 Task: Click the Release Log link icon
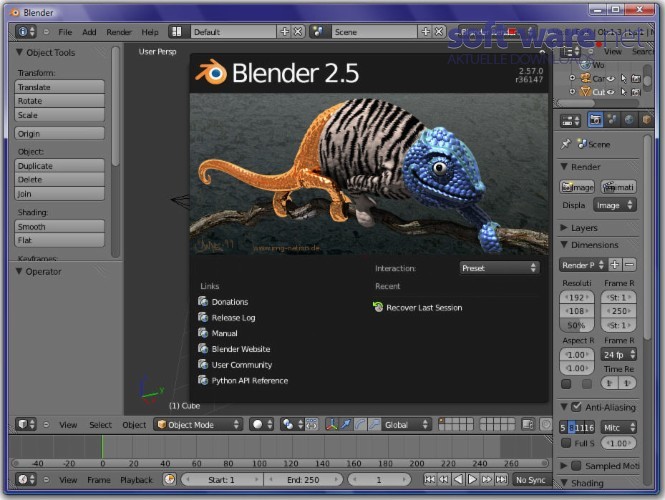pos(203,317)
